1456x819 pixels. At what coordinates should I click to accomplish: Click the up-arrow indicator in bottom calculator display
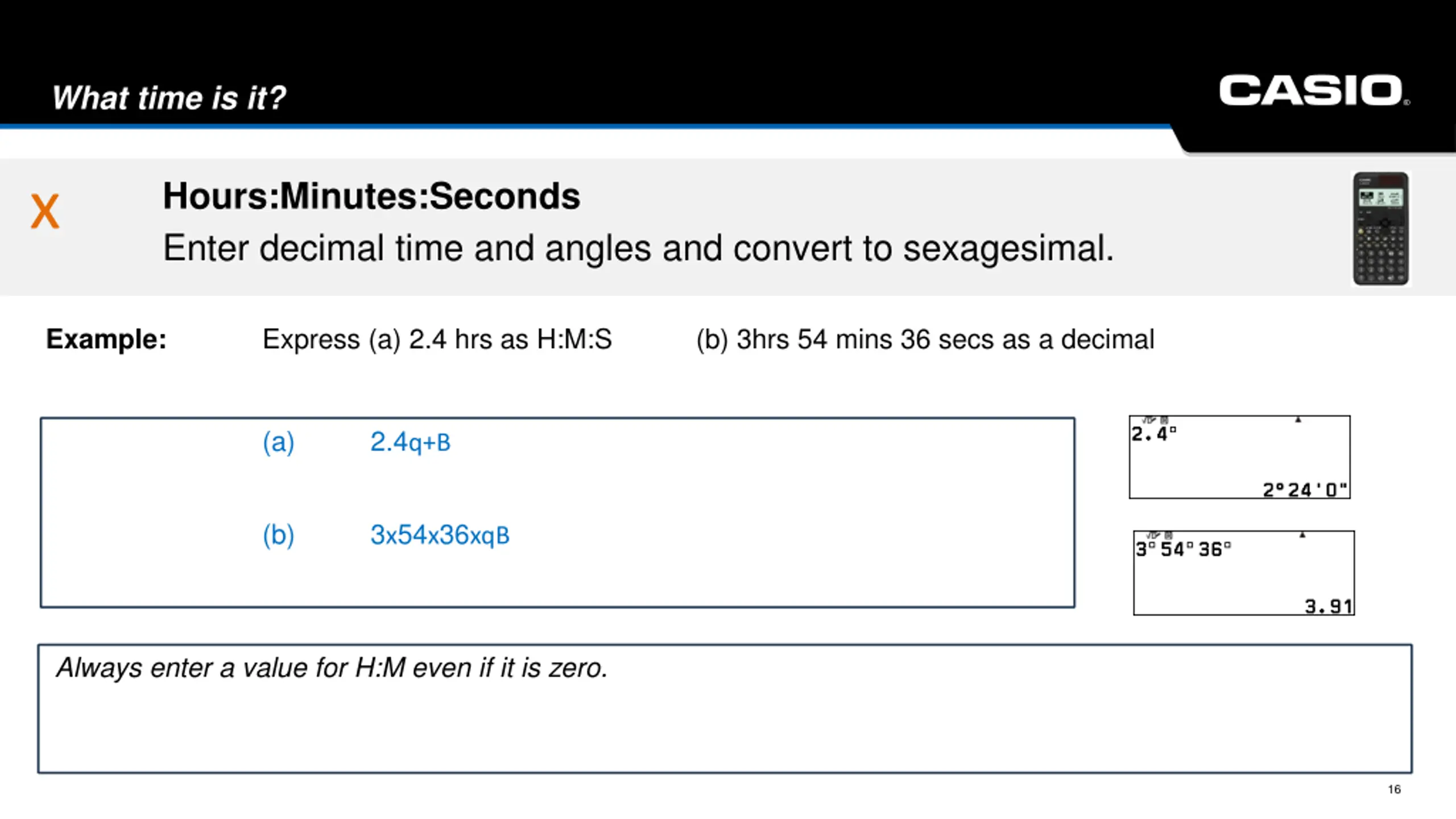point(1302,535)
